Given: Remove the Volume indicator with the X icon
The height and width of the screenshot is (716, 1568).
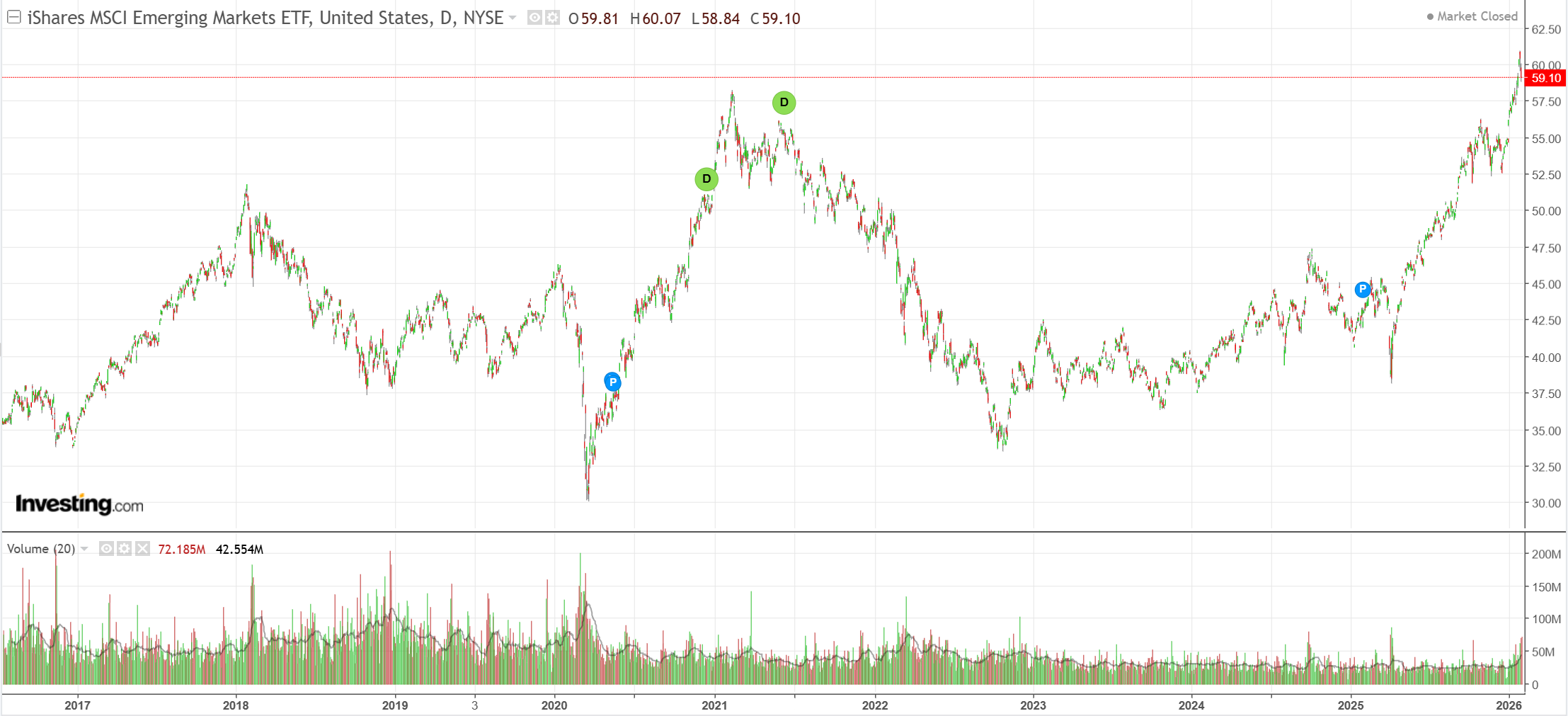Looking at the screenshot, I should pyautogui.click(x=143, y=549).
